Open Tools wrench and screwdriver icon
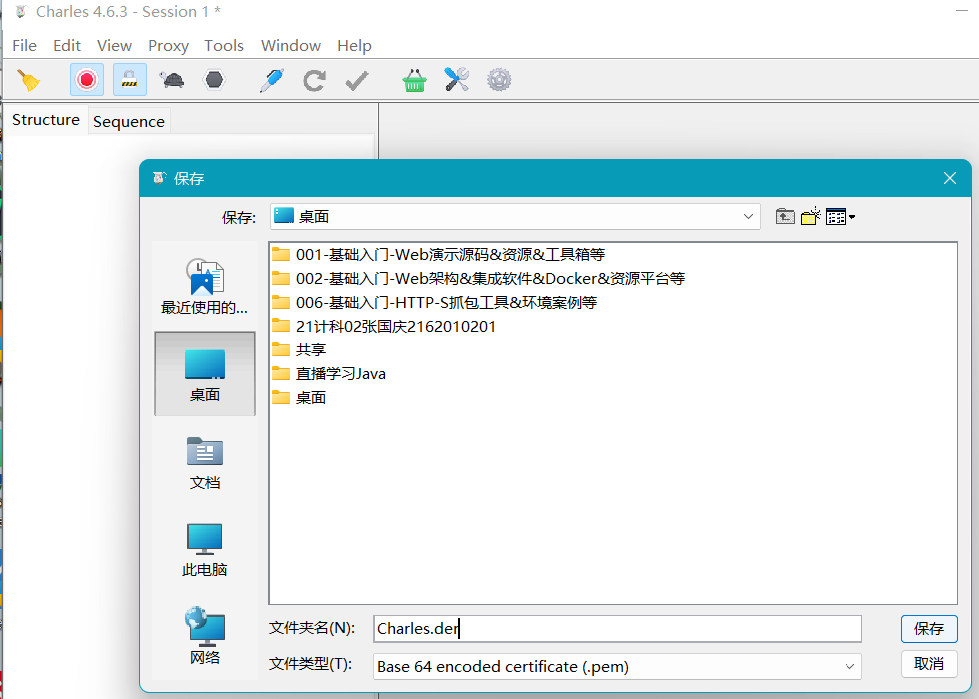Image resolution: width=979 pixels, height=699 pixels. [x=456, y=80]
